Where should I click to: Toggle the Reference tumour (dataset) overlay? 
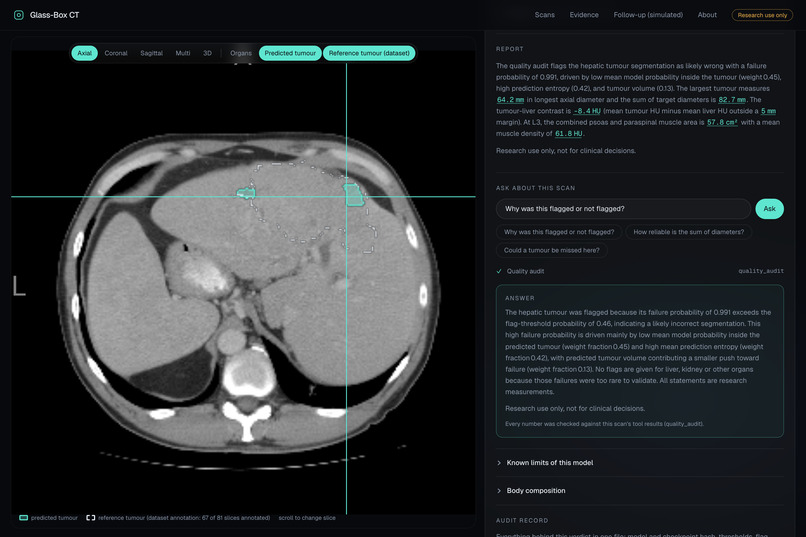click(x=369, y=53)
